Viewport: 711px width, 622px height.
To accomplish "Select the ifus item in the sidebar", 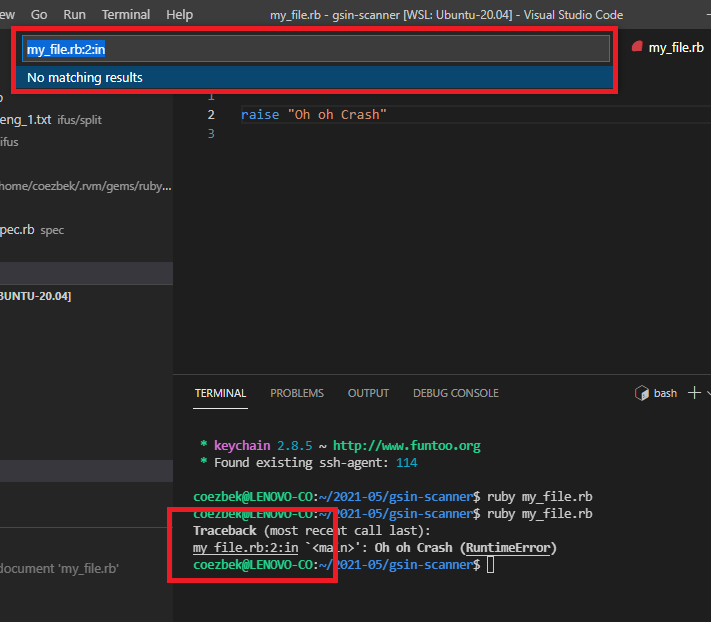I will pyautogui.click(x=9, y=142).
